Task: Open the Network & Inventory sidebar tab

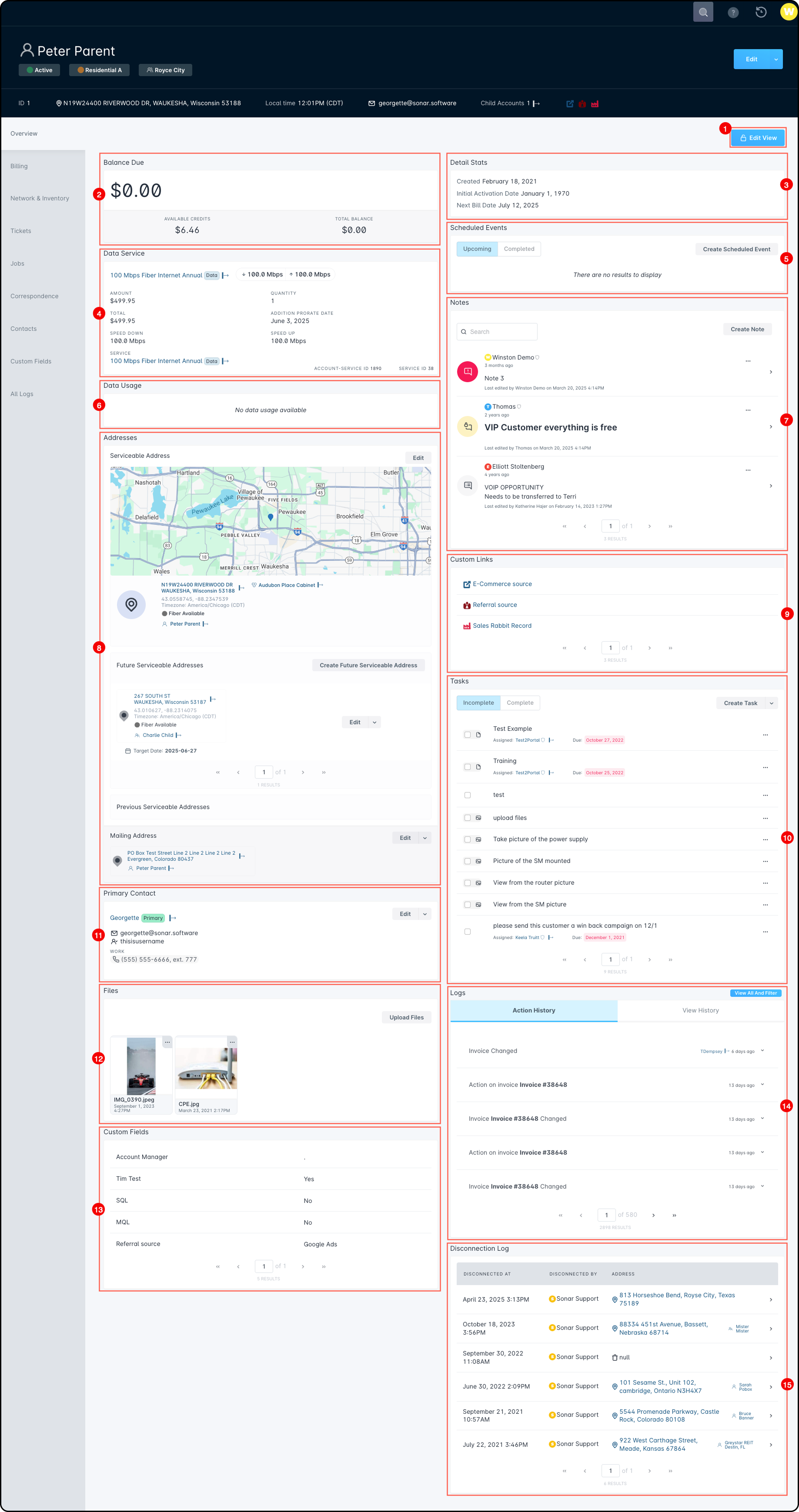Action: 43,198
